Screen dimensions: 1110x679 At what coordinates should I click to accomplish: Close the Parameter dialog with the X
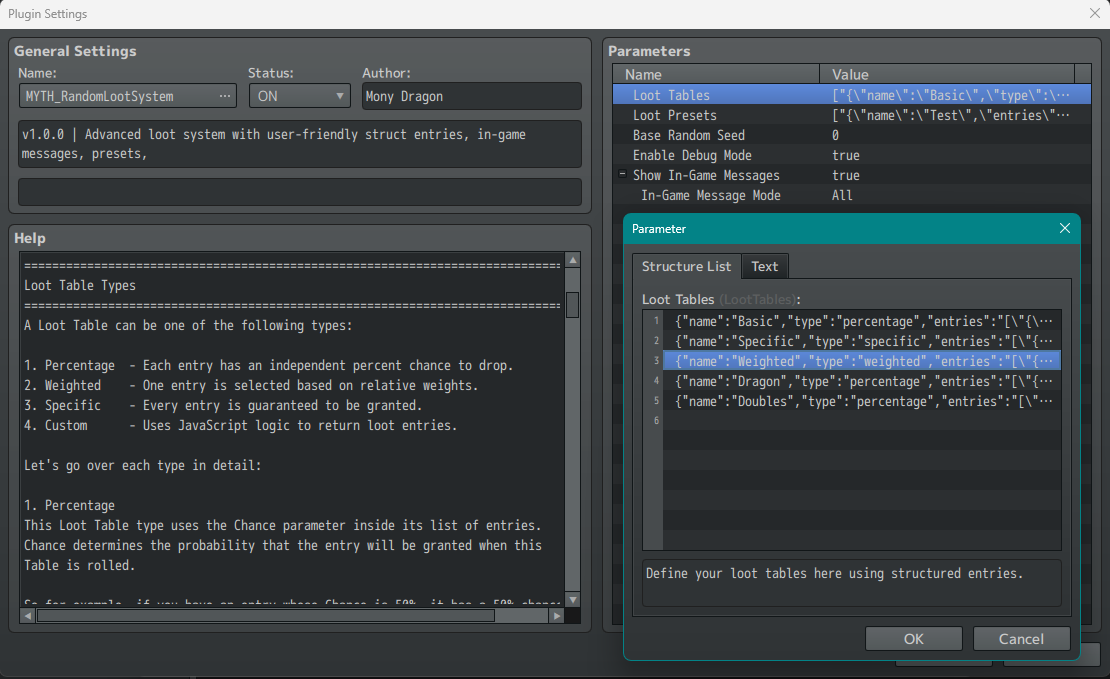click(1065, 228)
